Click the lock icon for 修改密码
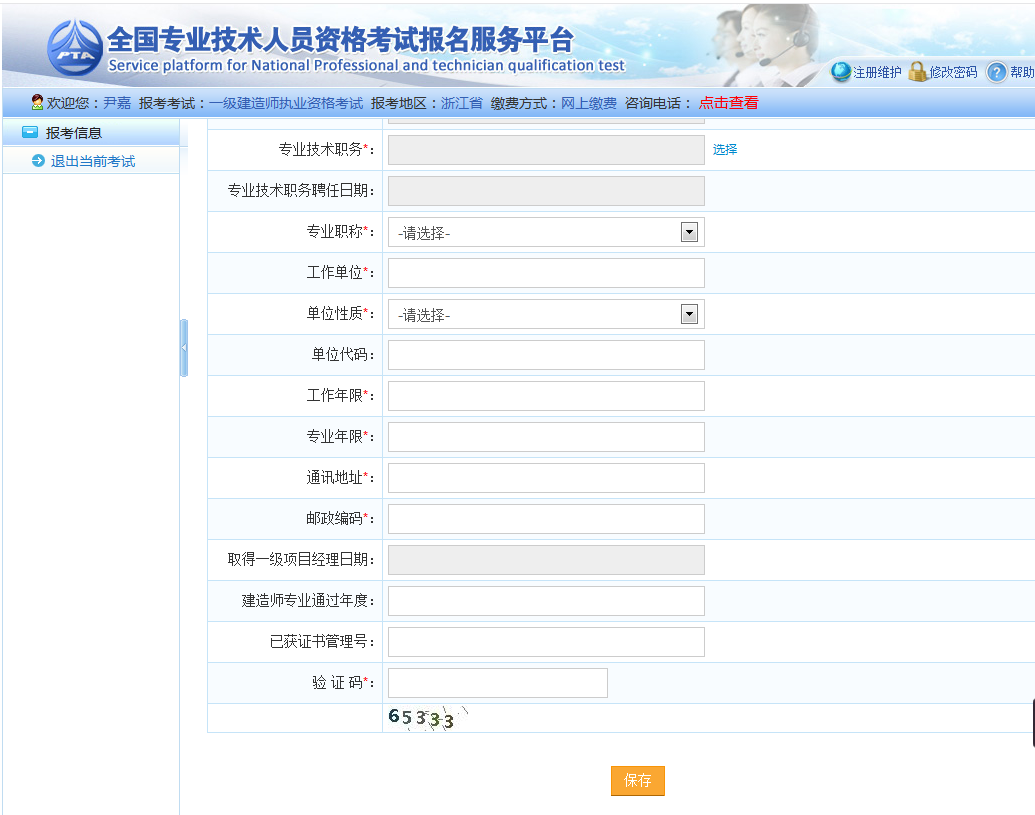1035x815 pixels. coord(918,72)
